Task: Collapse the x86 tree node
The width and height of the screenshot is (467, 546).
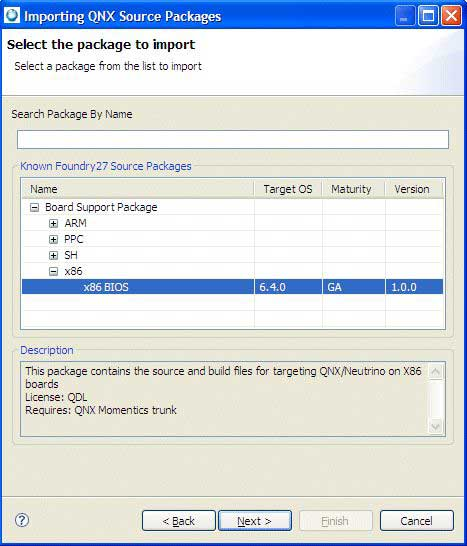Action: pyautogui.click(x=53, y=272)
